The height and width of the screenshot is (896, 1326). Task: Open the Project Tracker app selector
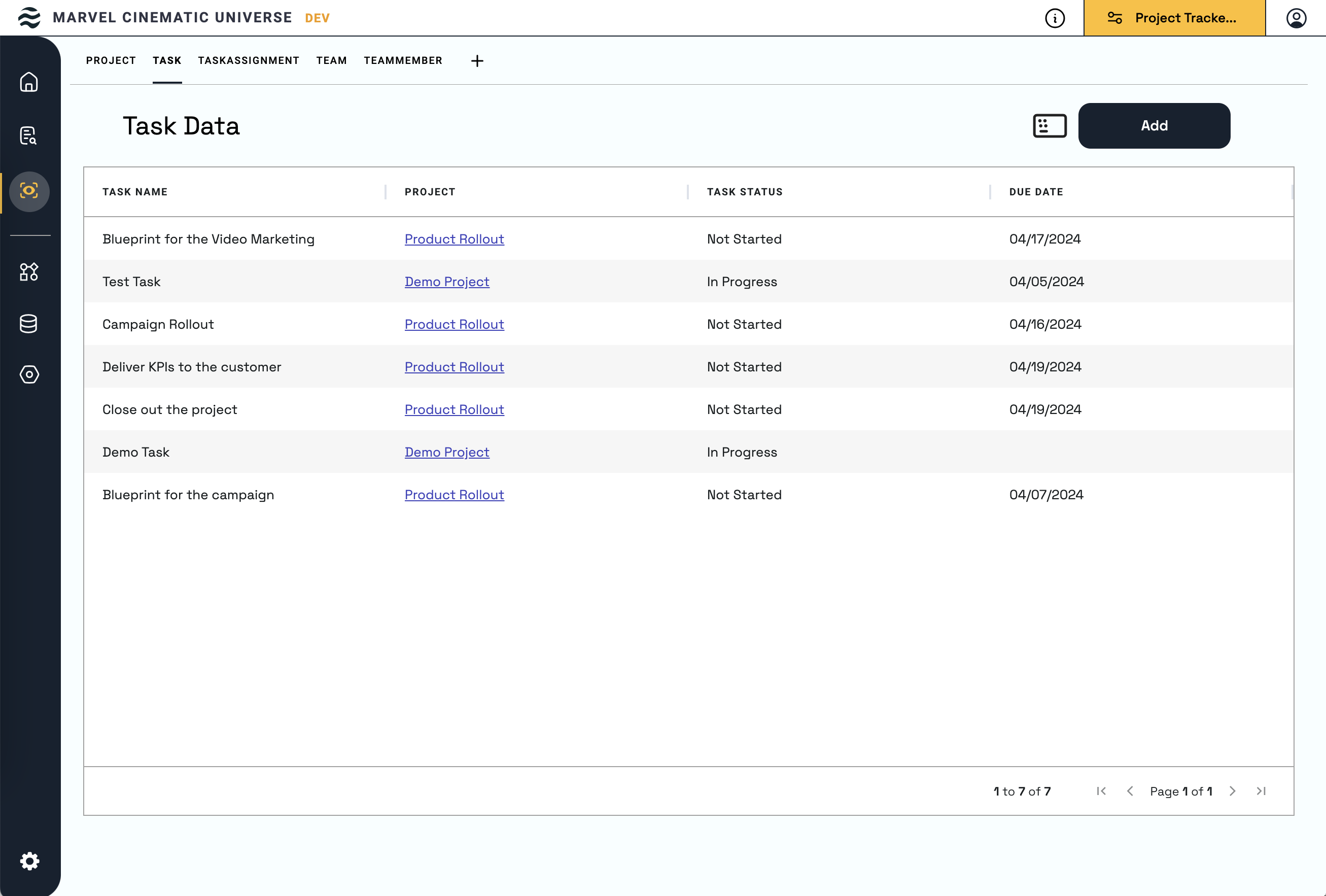(x=1174, y=18)
